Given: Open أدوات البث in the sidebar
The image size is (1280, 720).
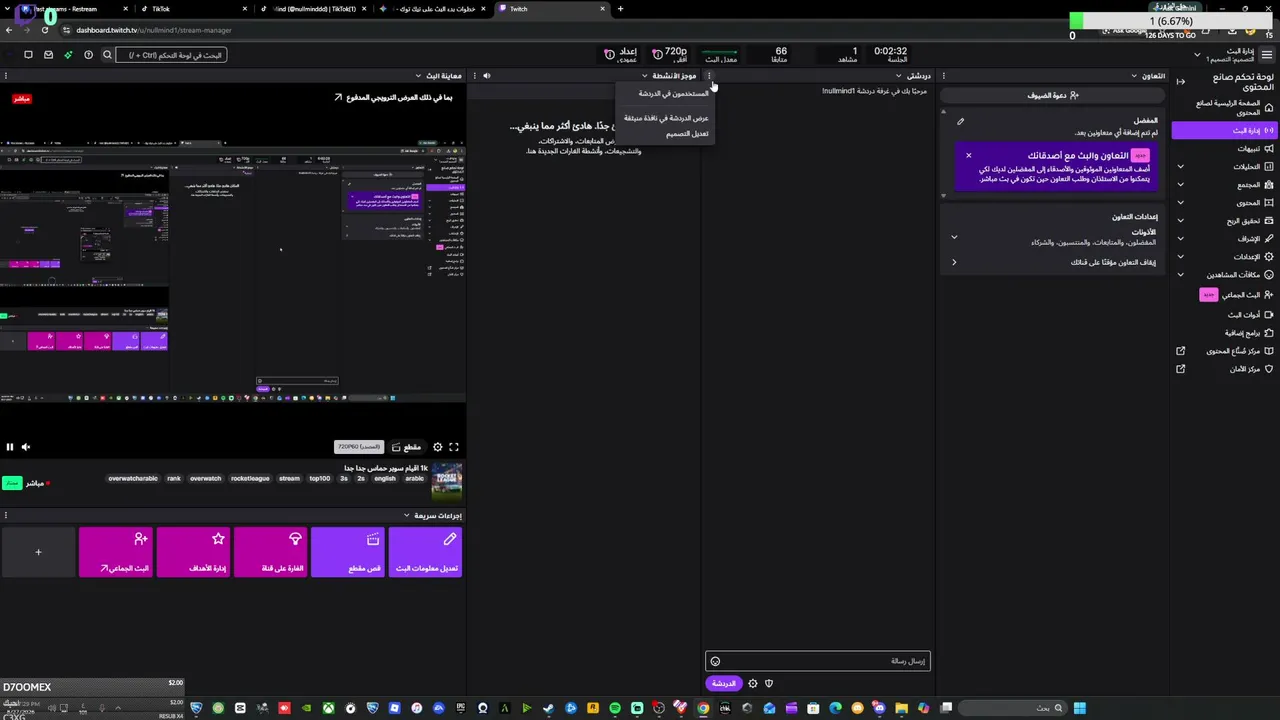Looking at the screenshot, I should point(1224,314).
